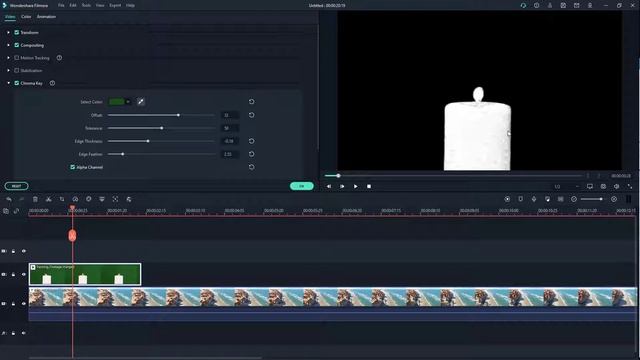Click the voiceover microphone icon
The height and width of the screenshot is (360, 640).
click(x=534, y=199)
